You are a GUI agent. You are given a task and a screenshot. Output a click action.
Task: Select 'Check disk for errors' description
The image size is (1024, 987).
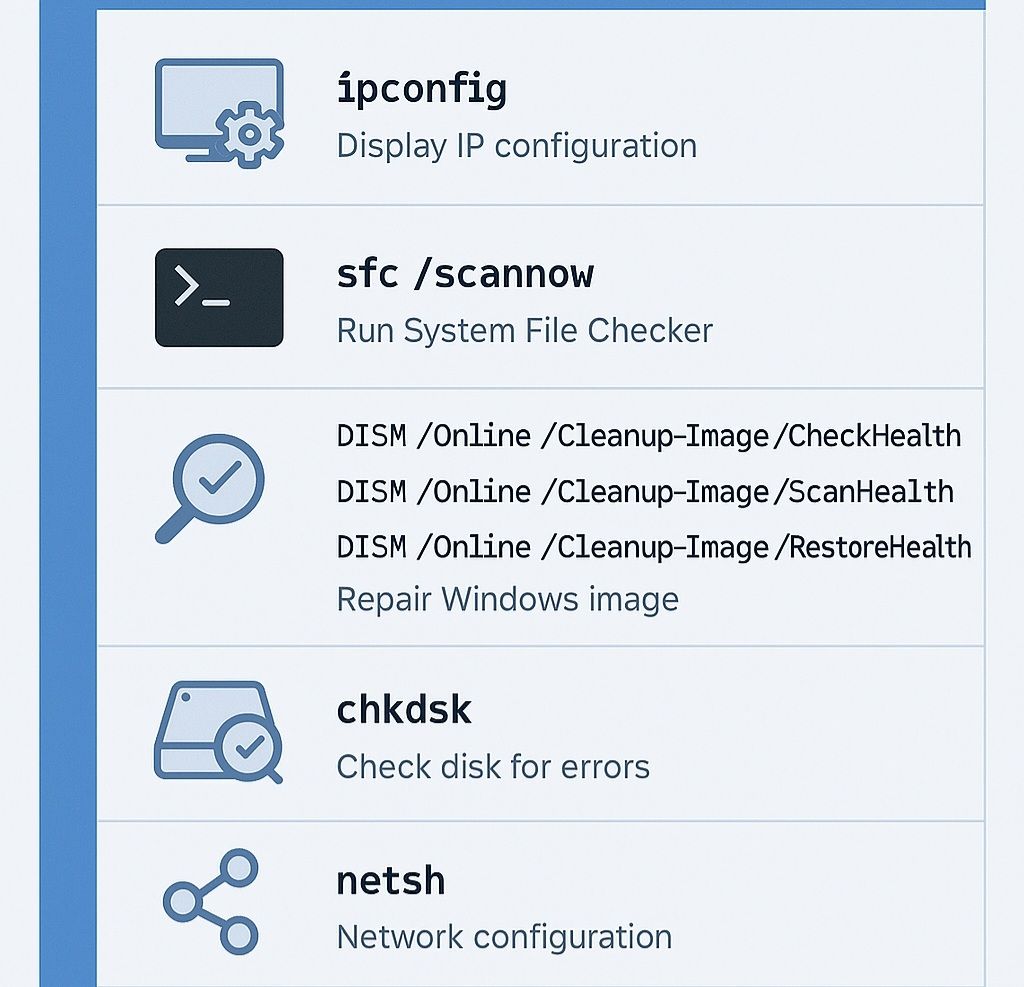coord(493,767)
